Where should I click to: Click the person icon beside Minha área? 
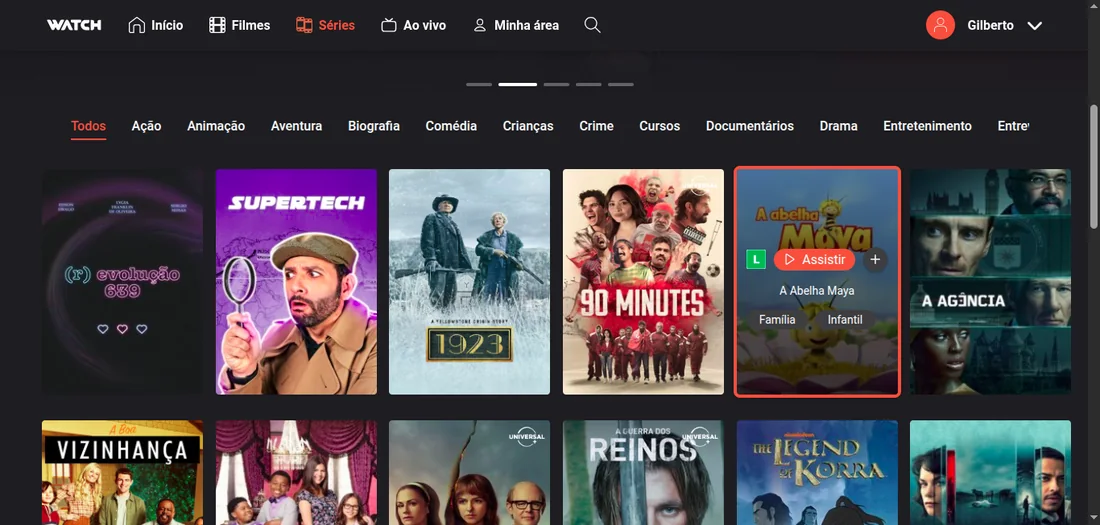[480, 25]
